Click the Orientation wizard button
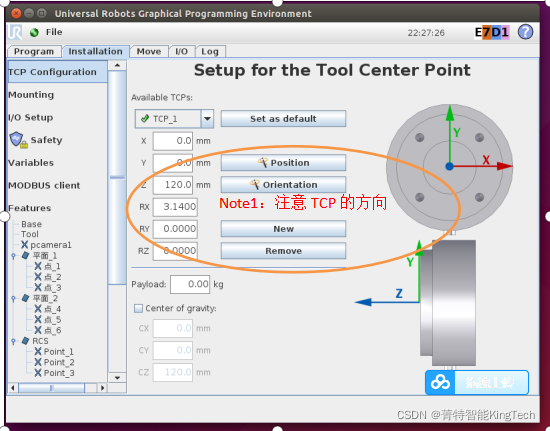The image size is (550, 431). tap(283, 184)
